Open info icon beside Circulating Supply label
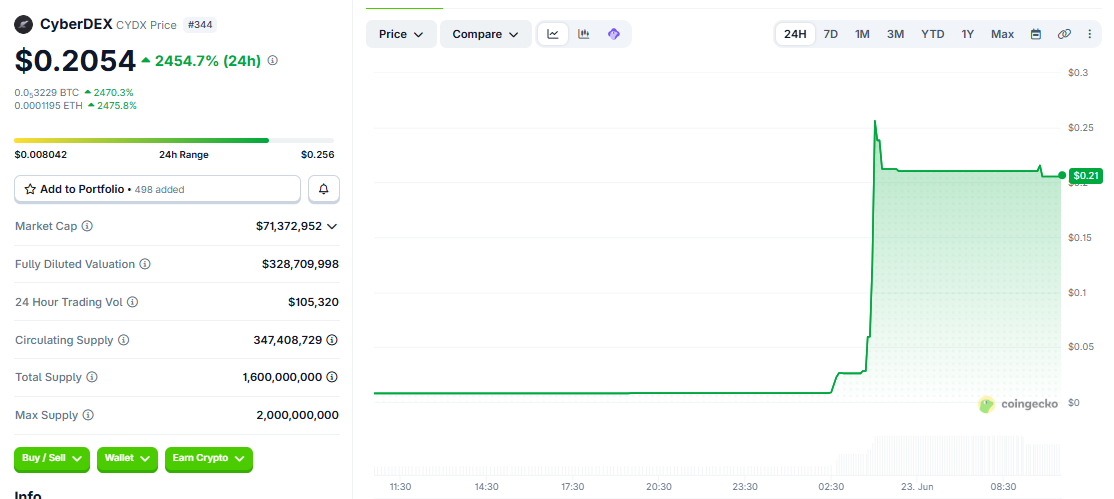 click(x=124, y=340)
